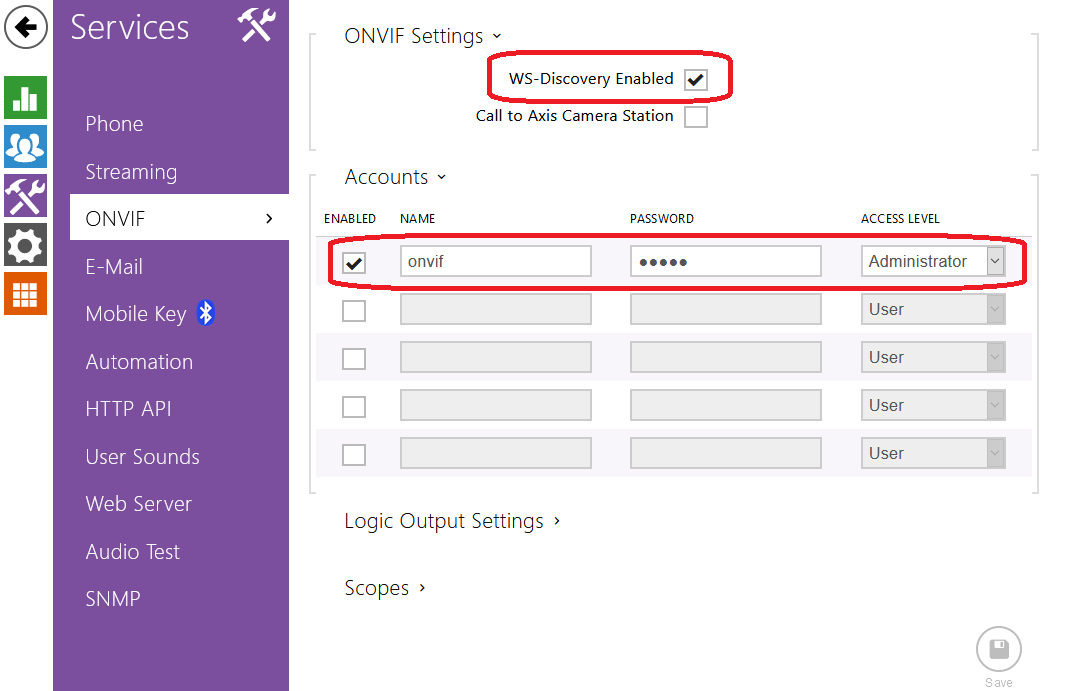Screen dimensions: 1075x691
Task: Click the Bluetooth icon beside Mobile Key
Action: pos(206,313)
